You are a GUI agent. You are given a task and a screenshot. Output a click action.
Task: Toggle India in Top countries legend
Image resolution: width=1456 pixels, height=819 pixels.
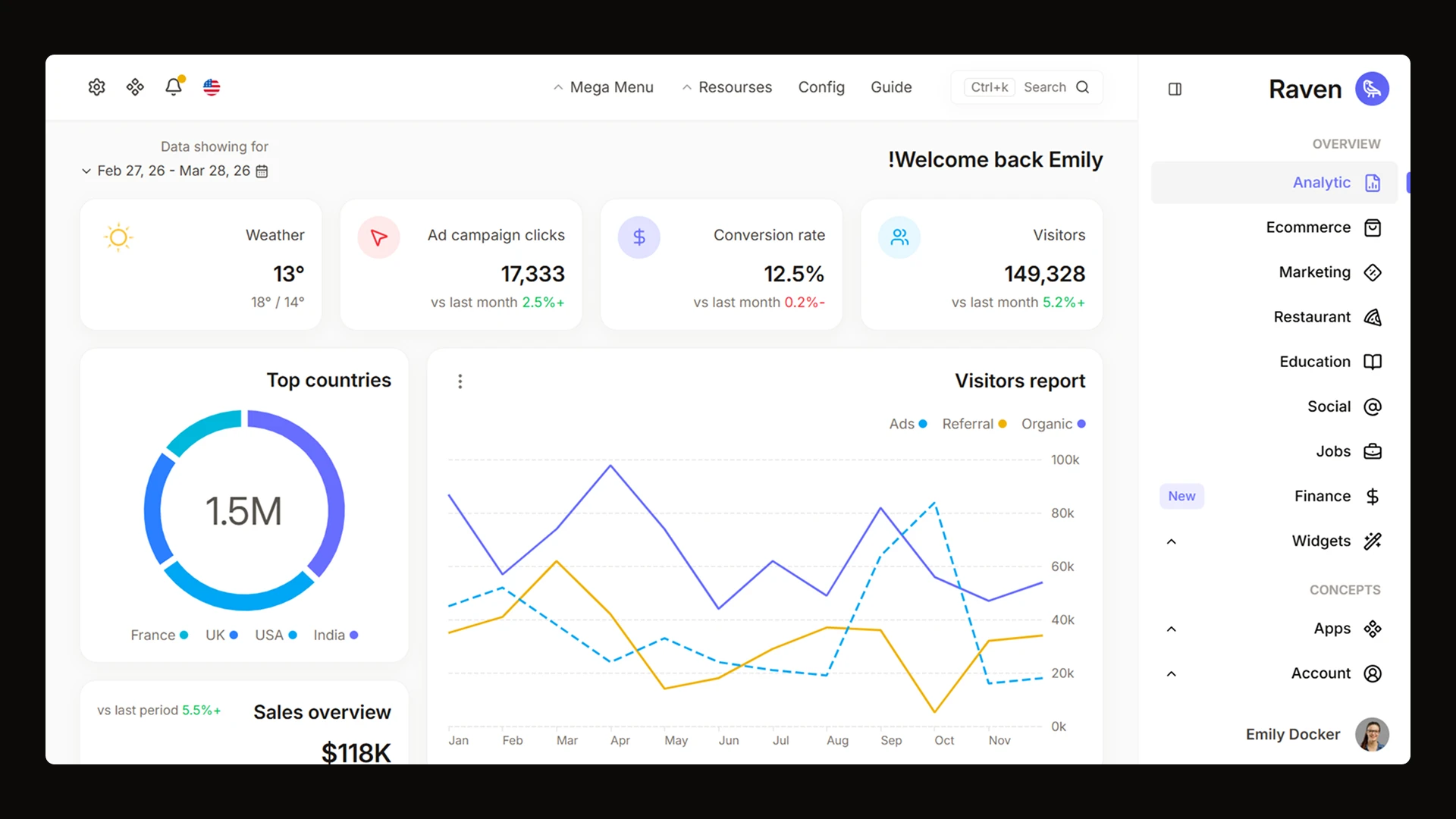336,635
